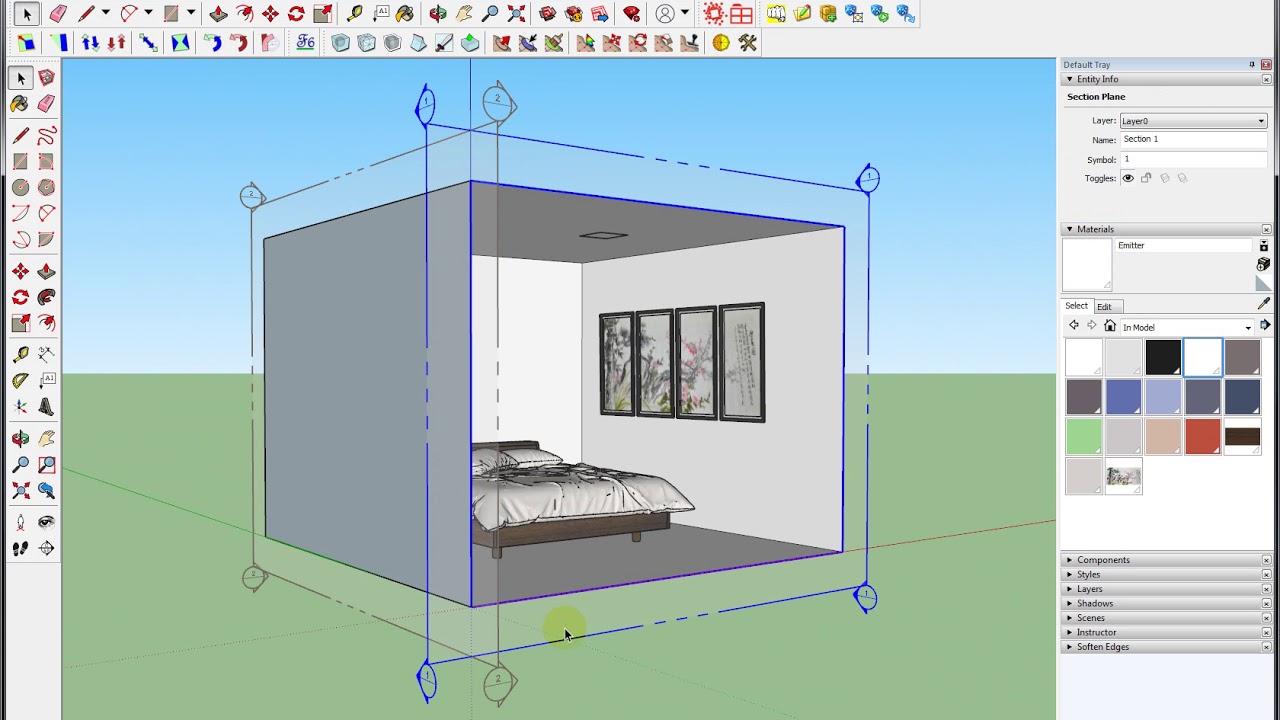Pick the black material swatch
This screenshot has width=1280, height=720.
[1163, 357]
